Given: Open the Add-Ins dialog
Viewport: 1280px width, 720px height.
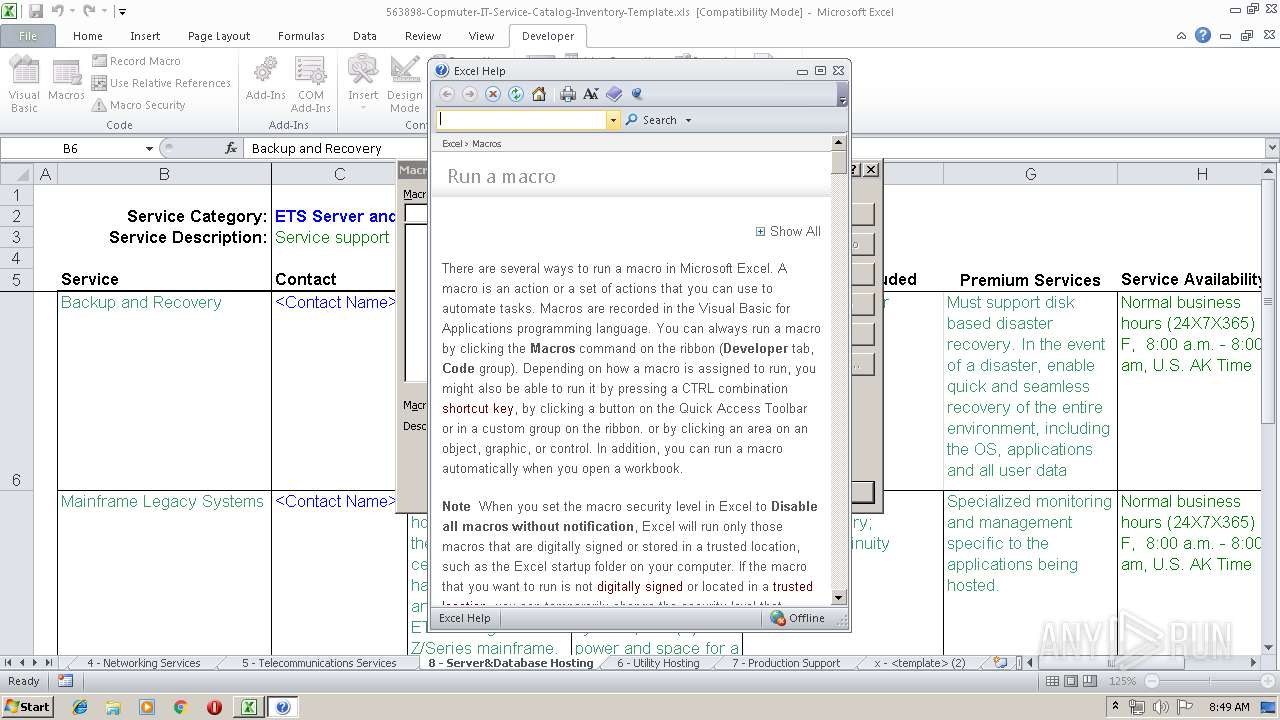Looking at the screenshot, I should coord(265,80).
